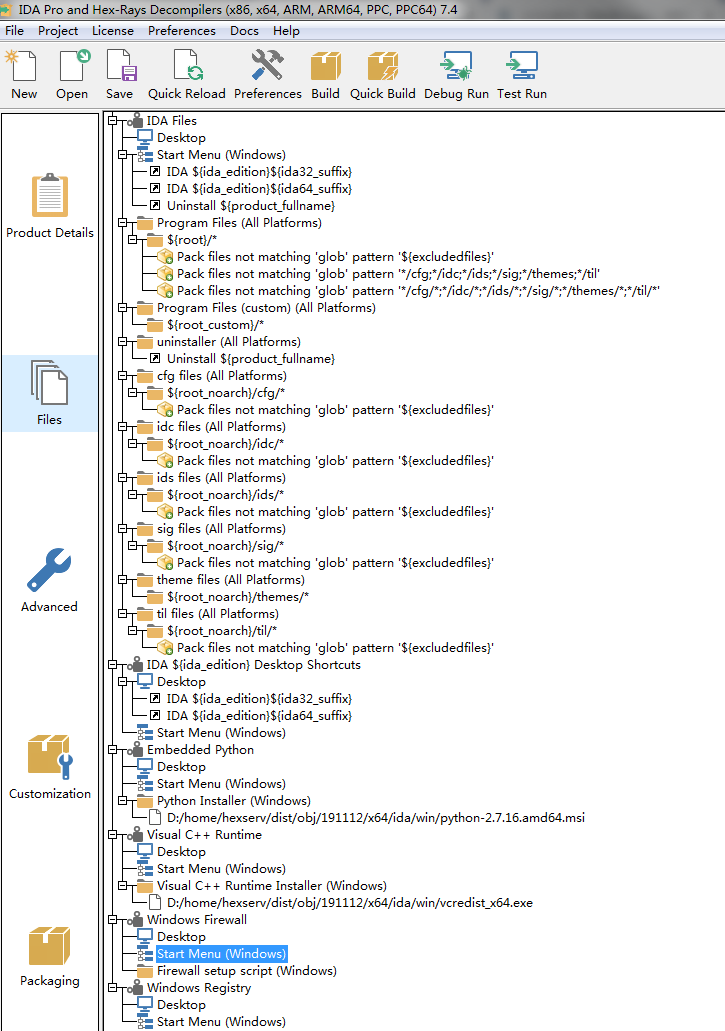Viewport: 725px width, 1031px height.
Task: Collapse the cfg files (All Platforms) node
Action: 122,375
